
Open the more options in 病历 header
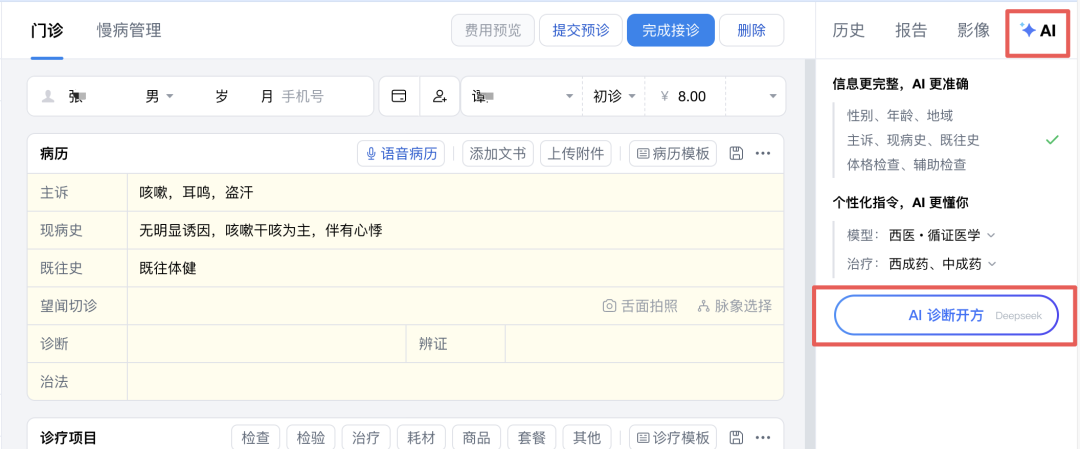pos(762,154)
